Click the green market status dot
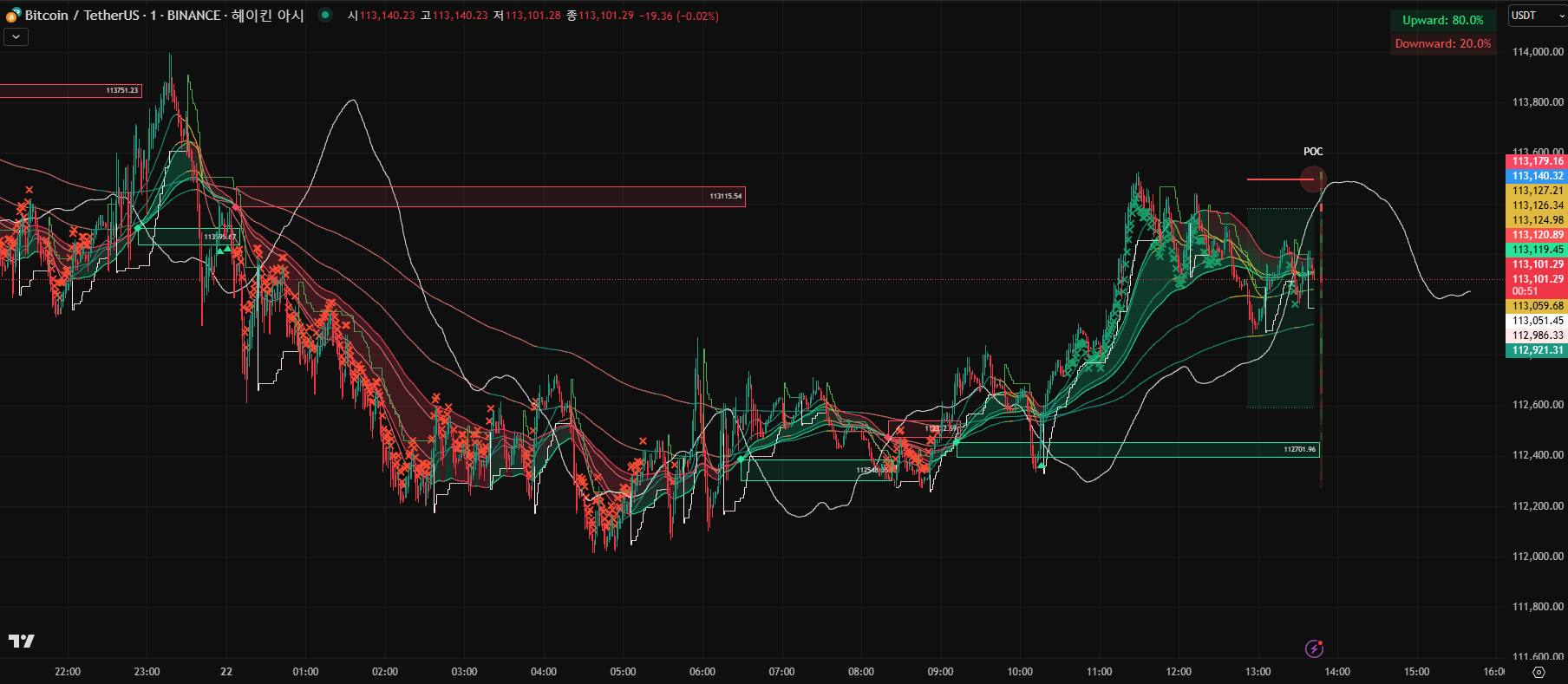This screenshot has height=684, width=1568. point(325,15)
